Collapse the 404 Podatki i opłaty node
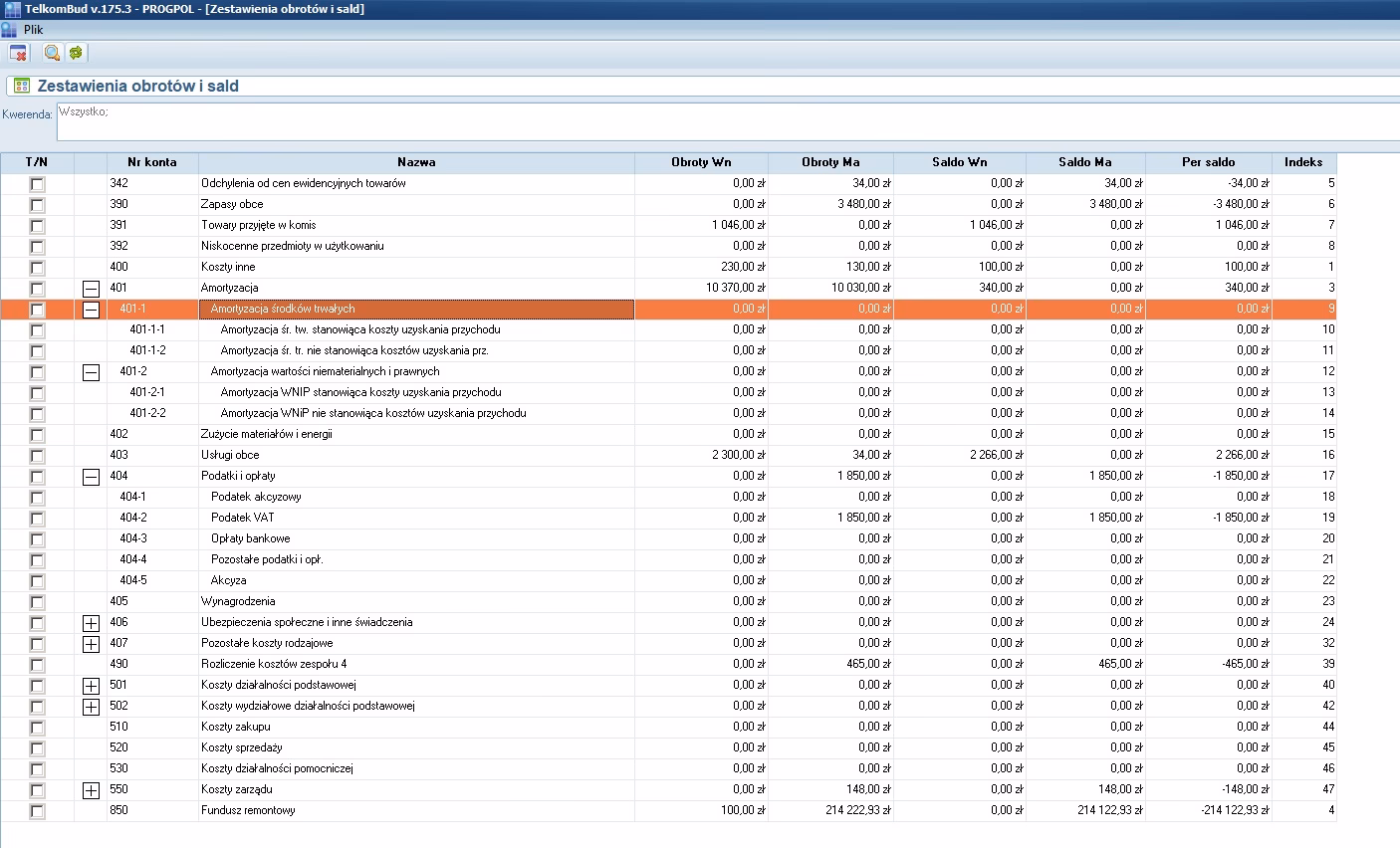 pyautogui.click(x=91, y=477)
